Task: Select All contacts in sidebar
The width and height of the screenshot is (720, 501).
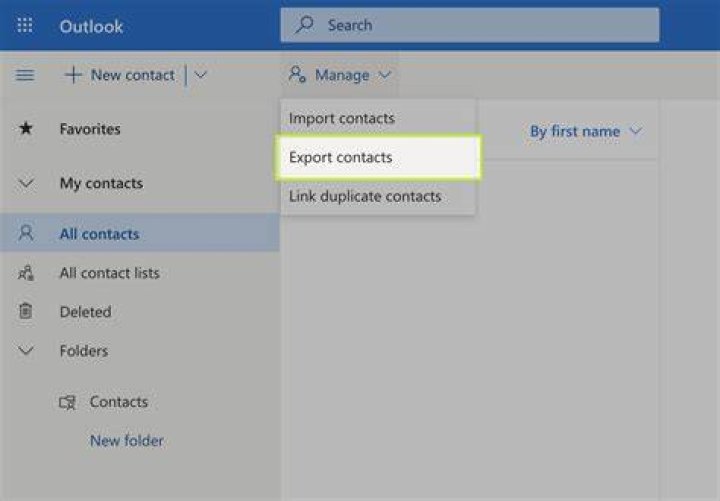Action: pyautogui.click(x=140, y=232)
